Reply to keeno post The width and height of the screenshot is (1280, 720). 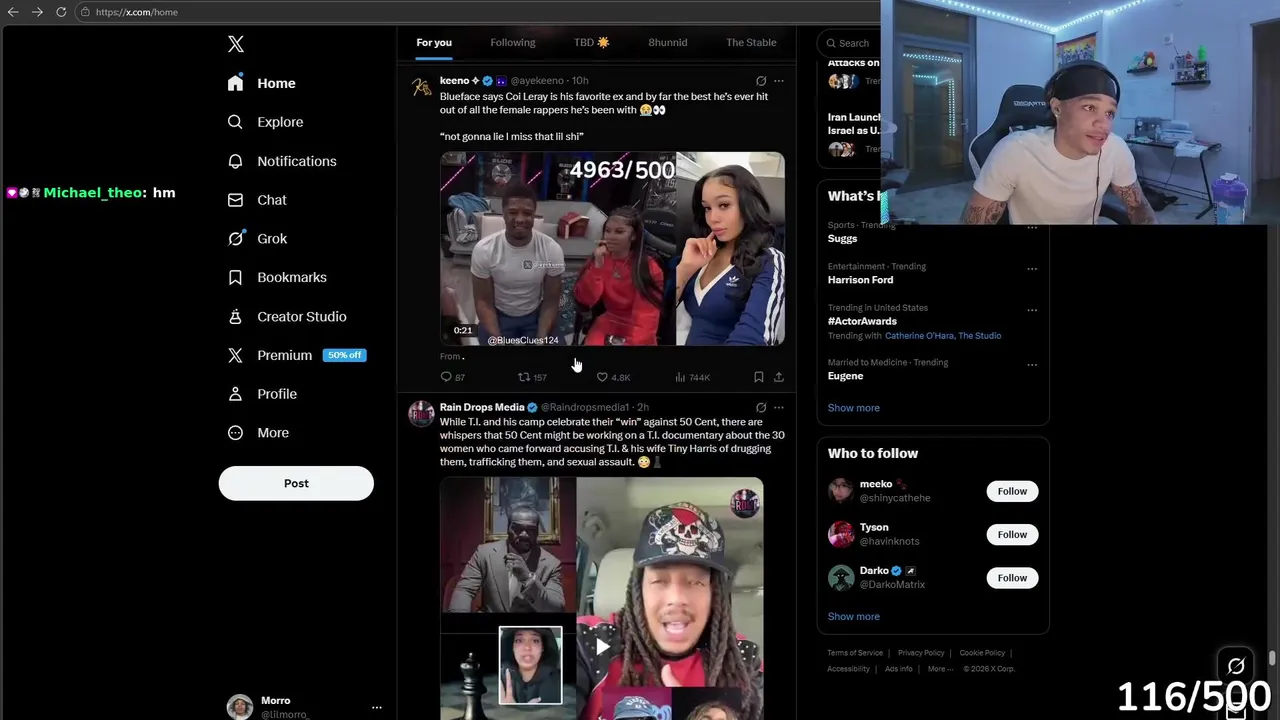click(453, 377)
